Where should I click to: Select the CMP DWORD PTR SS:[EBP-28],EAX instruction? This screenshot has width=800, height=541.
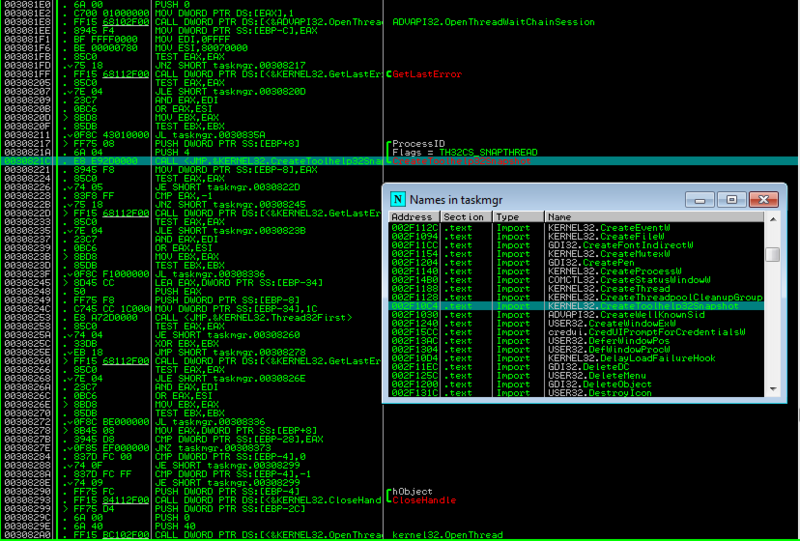[x=239, y=439]
